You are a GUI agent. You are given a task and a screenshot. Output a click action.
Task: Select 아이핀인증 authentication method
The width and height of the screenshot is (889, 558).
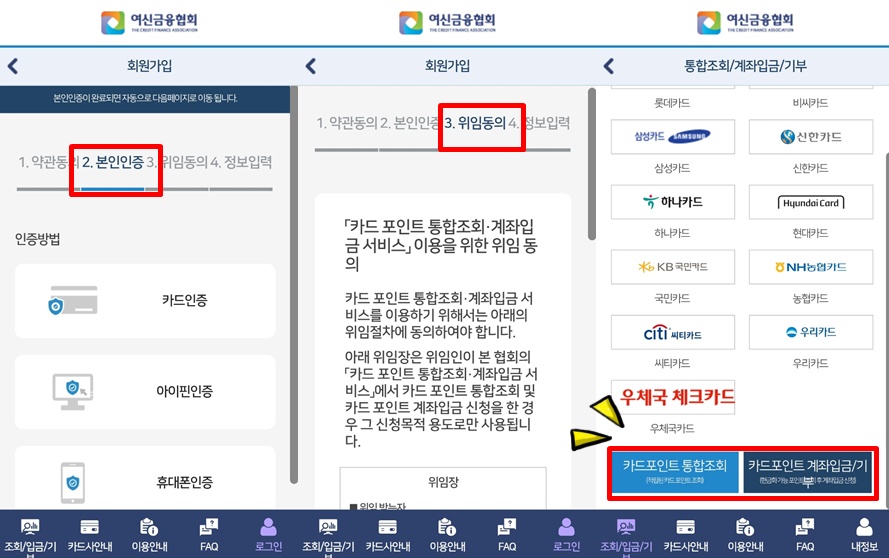tap(145, 391)
